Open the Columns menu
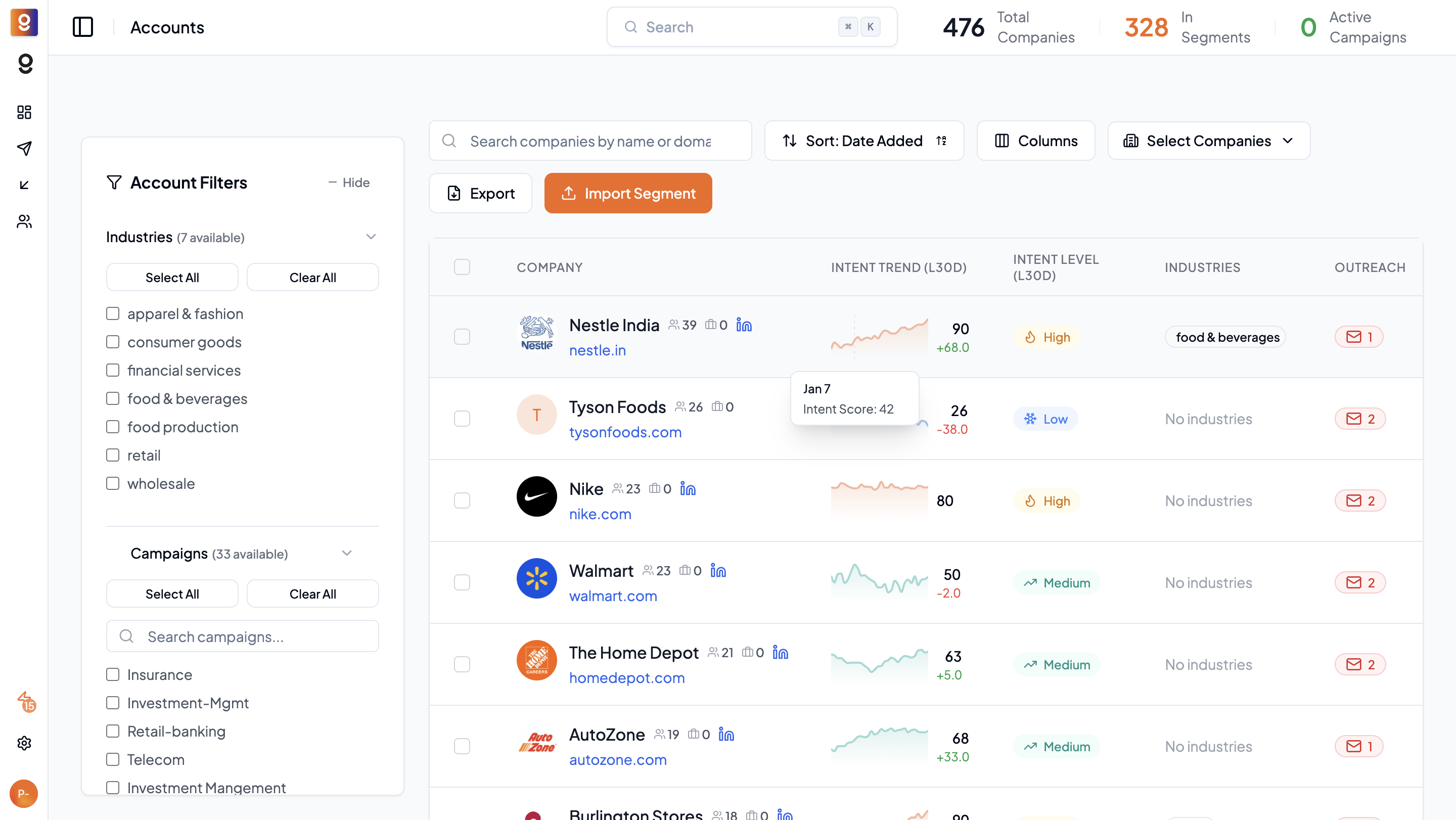1456x820 pixels. point(1035,141)
